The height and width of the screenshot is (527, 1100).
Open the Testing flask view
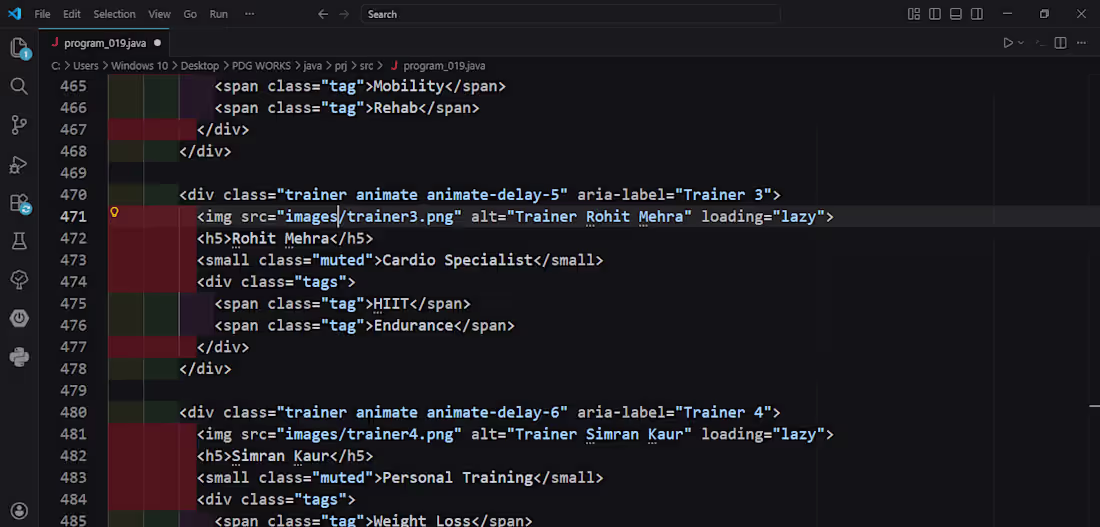pyautogui.click(x=19, y=241)
